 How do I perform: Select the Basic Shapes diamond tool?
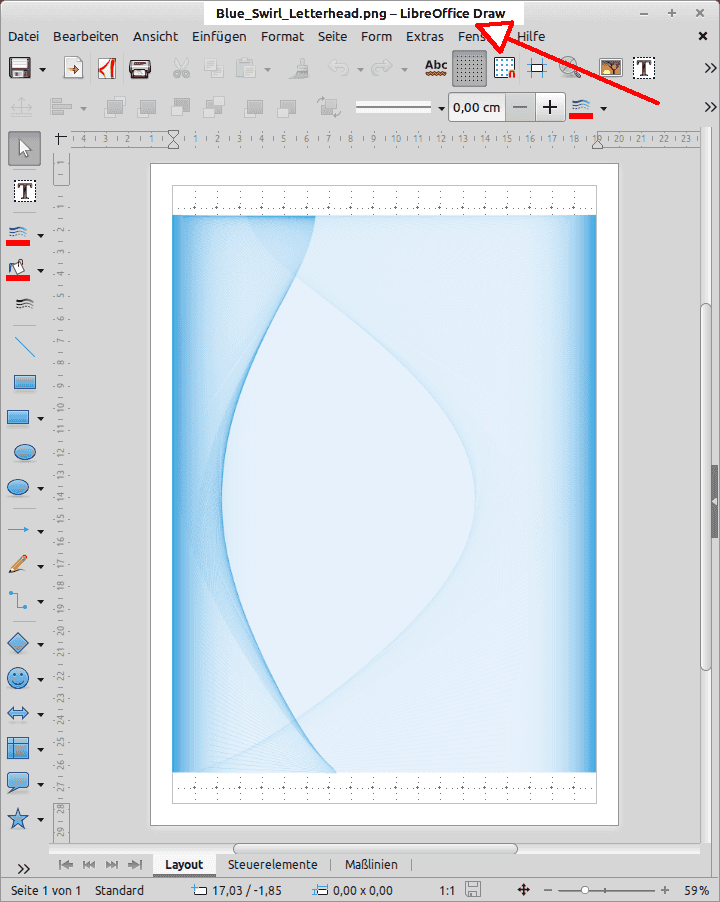(18, 643)
